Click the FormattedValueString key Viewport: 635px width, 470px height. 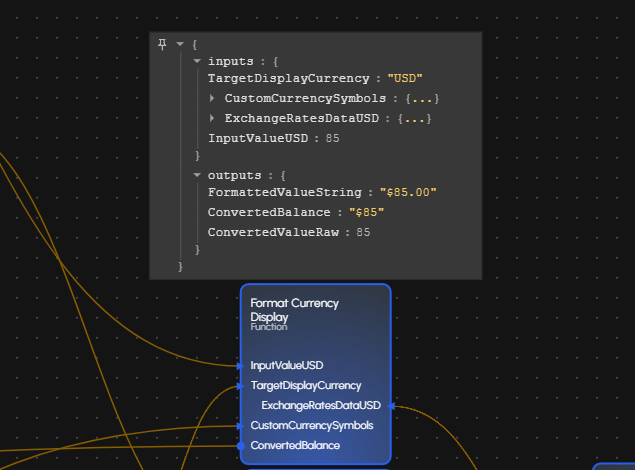285,192
